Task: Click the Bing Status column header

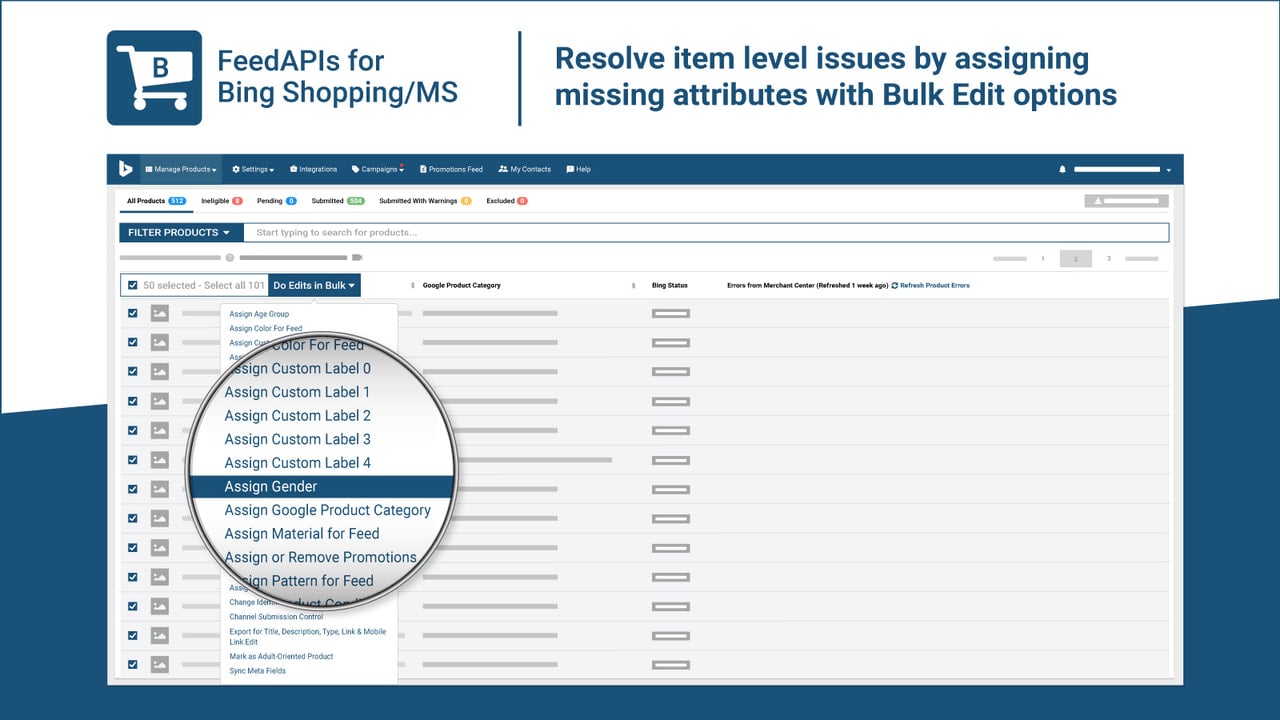Action: click(670, 286)
